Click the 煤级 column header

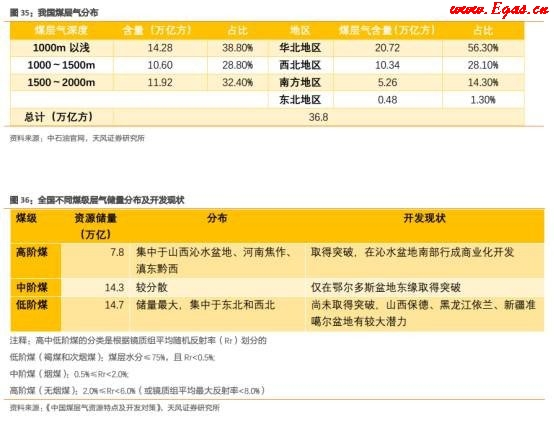26,218
